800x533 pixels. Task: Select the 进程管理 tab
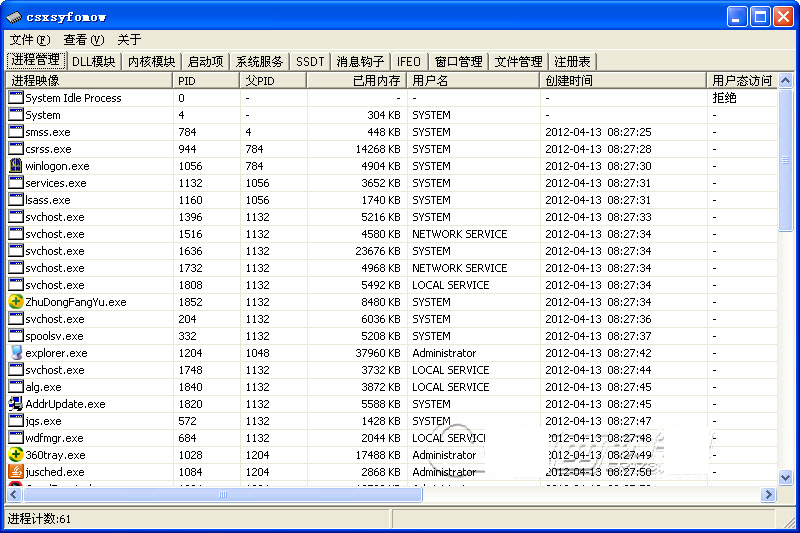[x=36, y=60]
